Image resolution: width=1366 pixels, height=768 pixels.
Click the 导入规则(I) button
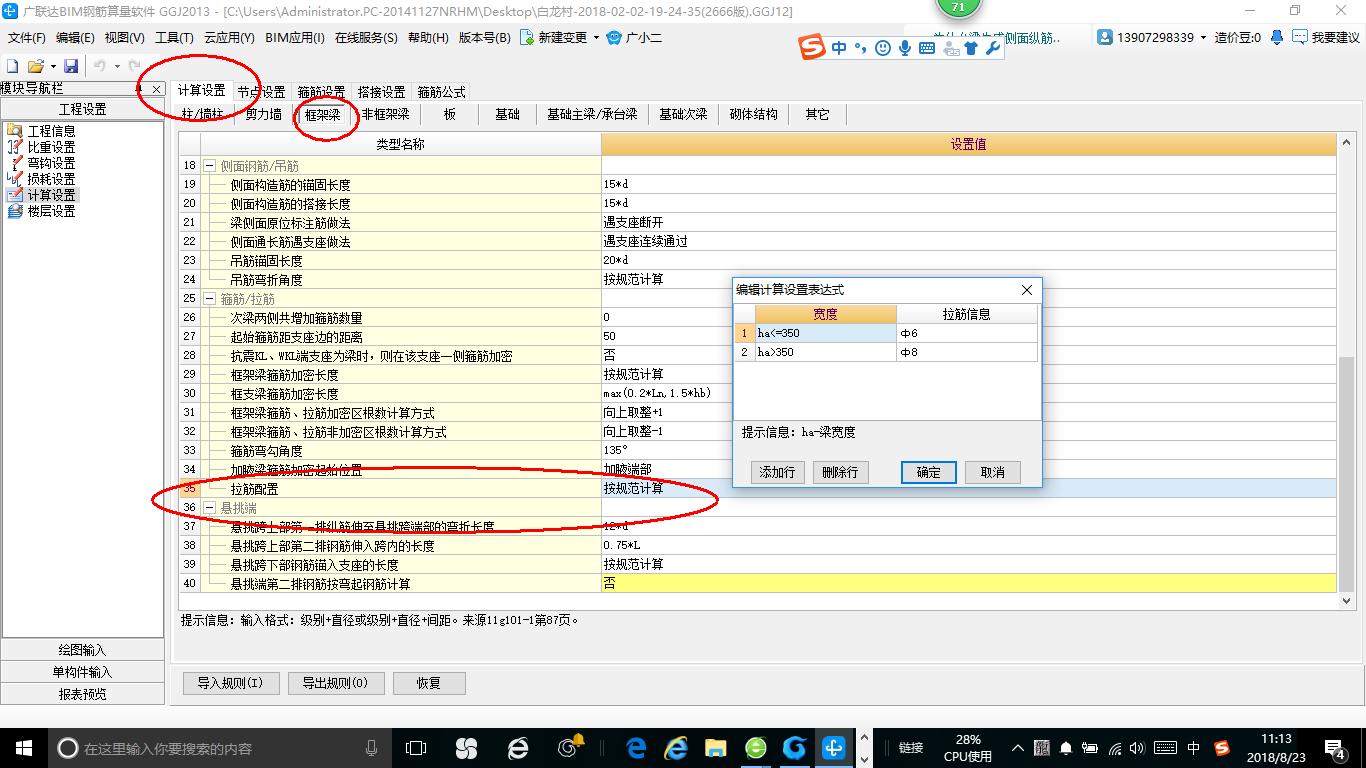230,683
